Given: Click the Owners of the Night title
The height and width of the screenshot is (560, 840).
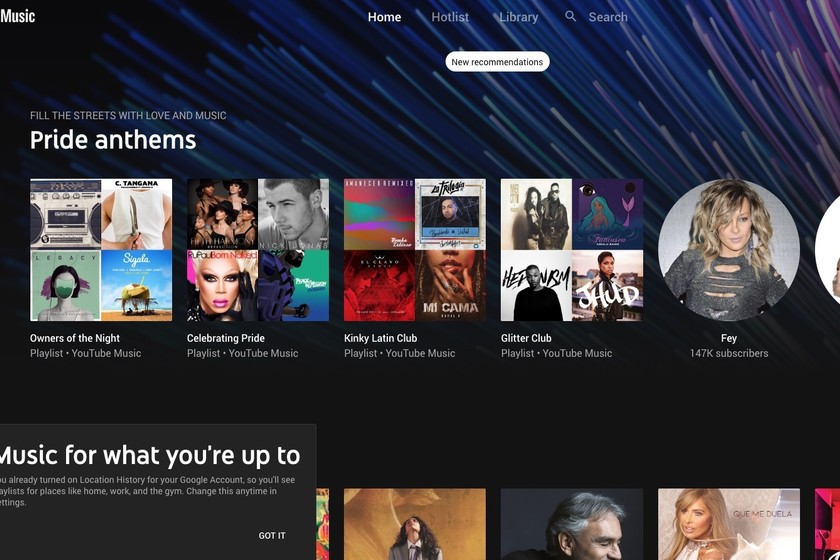Looking at the screenshot, I should click(x=75, y=338).
